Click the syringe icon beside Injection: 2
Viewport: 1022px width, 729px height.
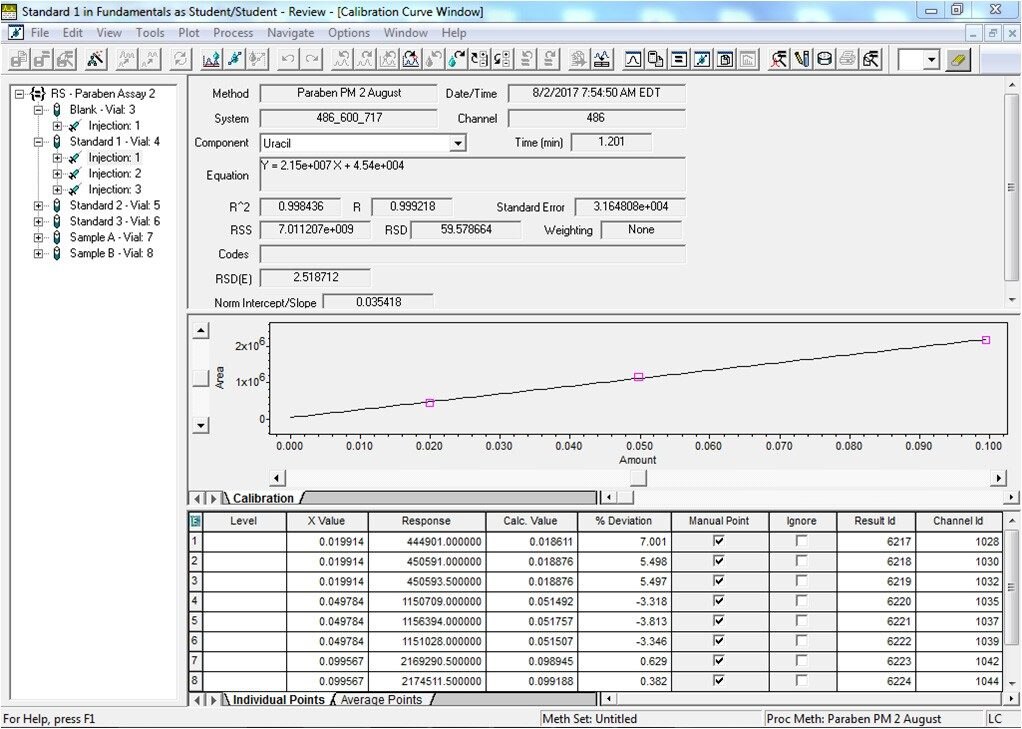pos(74,173)
